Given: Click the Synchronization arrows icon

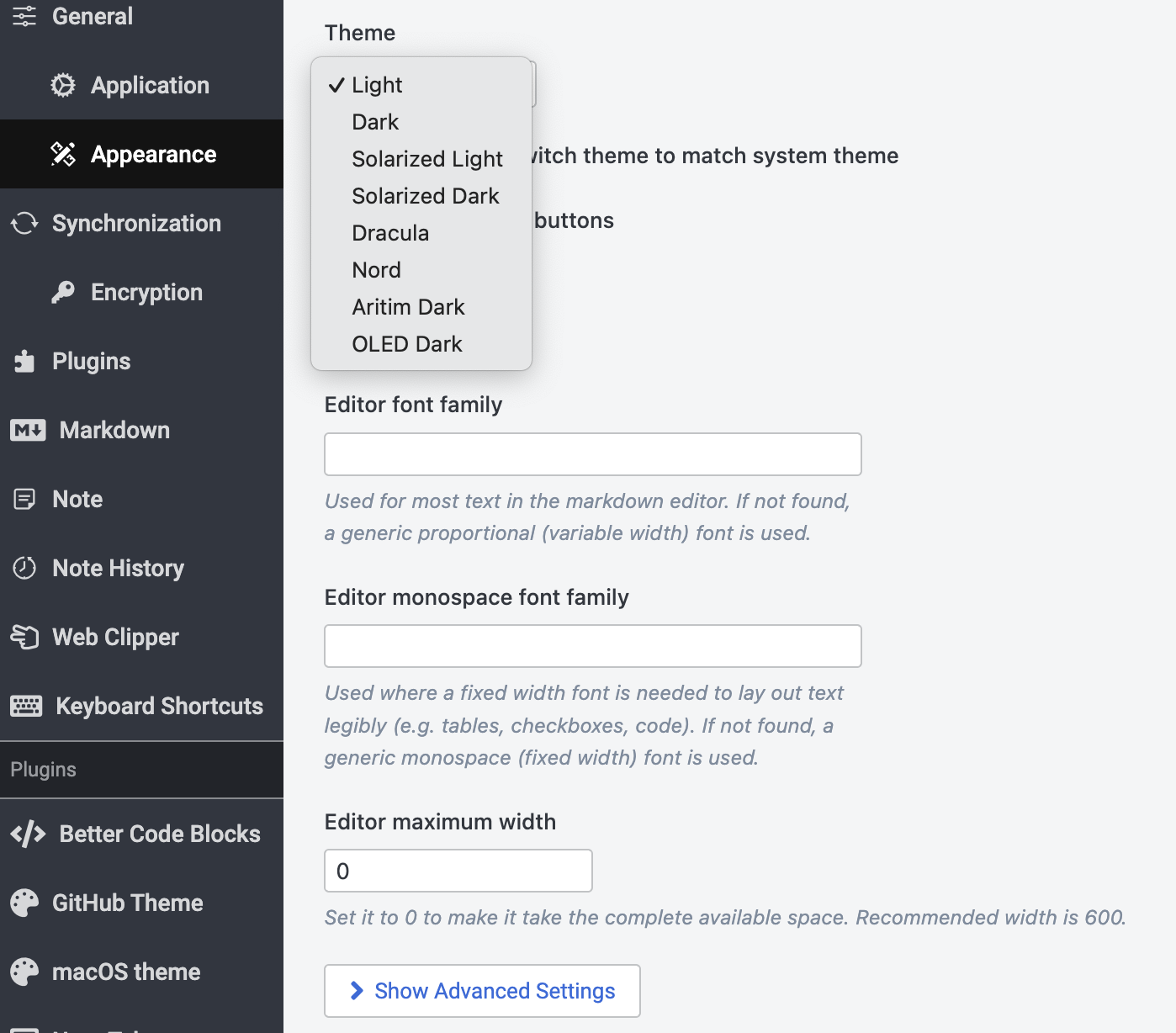Looking at the screenshot, I should pos(24,223).
